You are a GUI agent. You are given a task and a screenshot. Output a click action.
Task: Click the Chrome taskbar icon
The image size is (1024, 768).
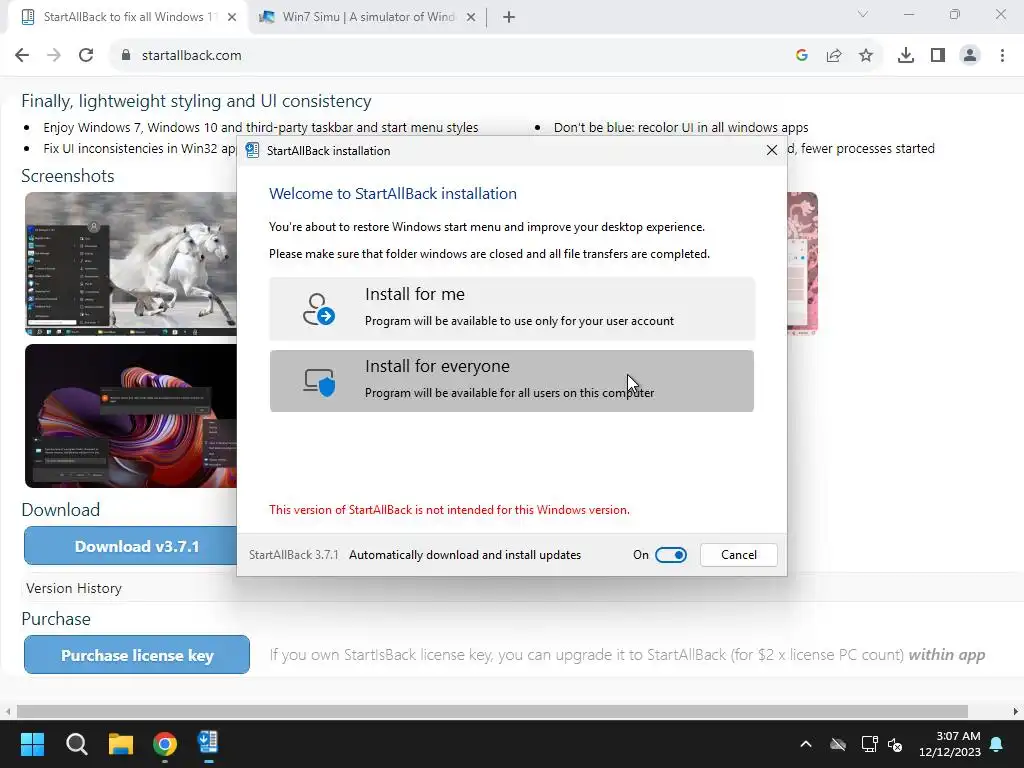pyautogui.click(x=165, y=744)
